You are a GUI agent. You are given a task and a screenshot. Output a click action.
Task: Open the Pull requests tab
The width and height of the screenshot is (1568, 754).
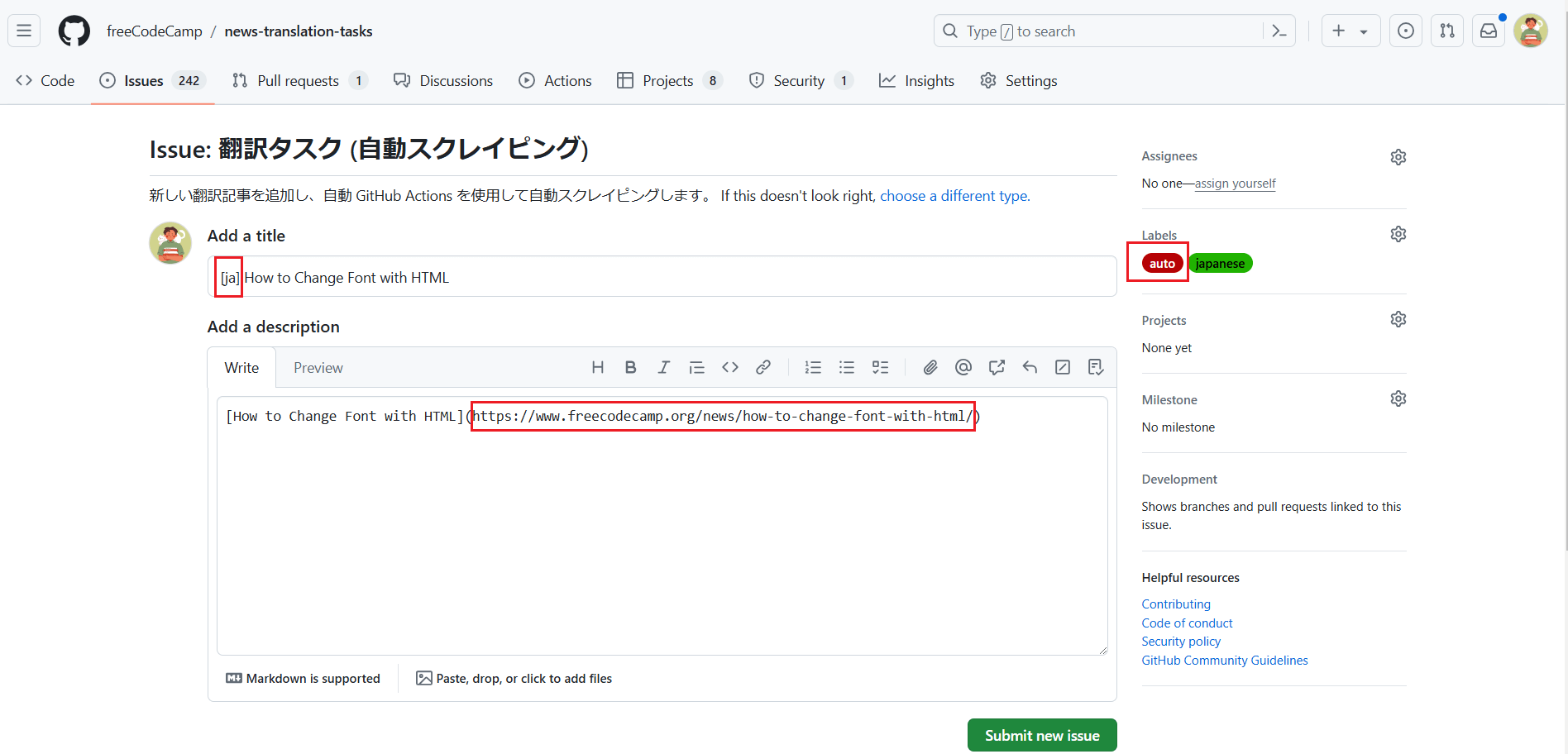click(x=299, y=80)
